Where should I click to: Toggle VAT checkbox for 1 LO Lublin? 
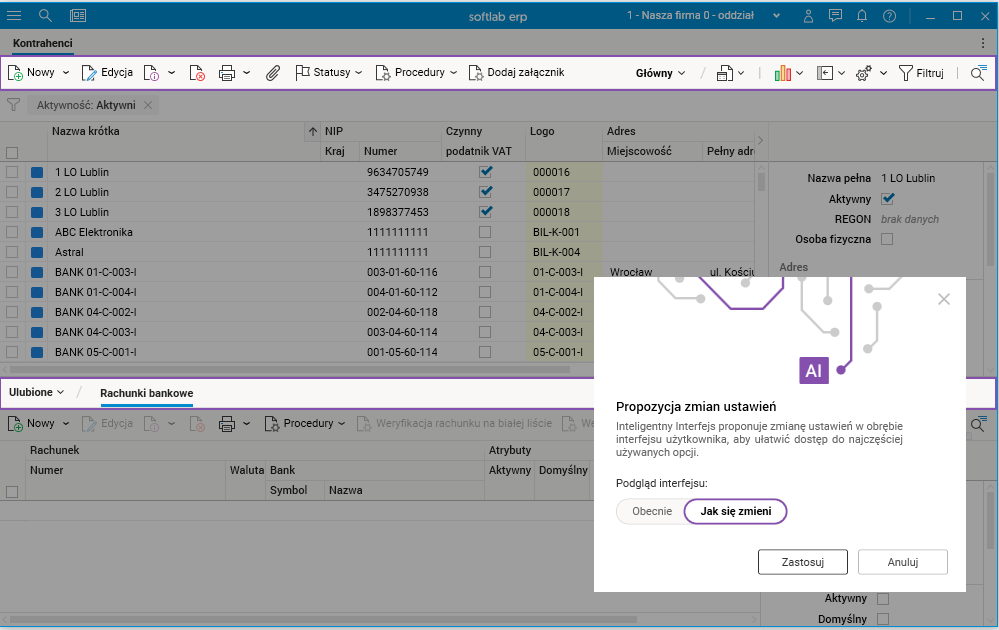pyautogui.click(x=485, y=172)
